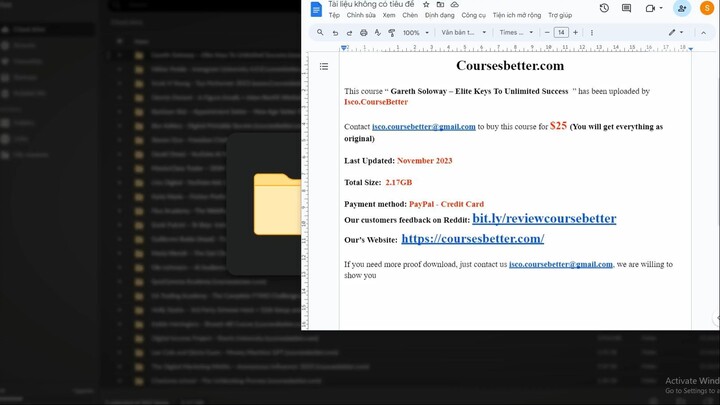Print the document
720x405 pixels.
(x=364, y=33)
